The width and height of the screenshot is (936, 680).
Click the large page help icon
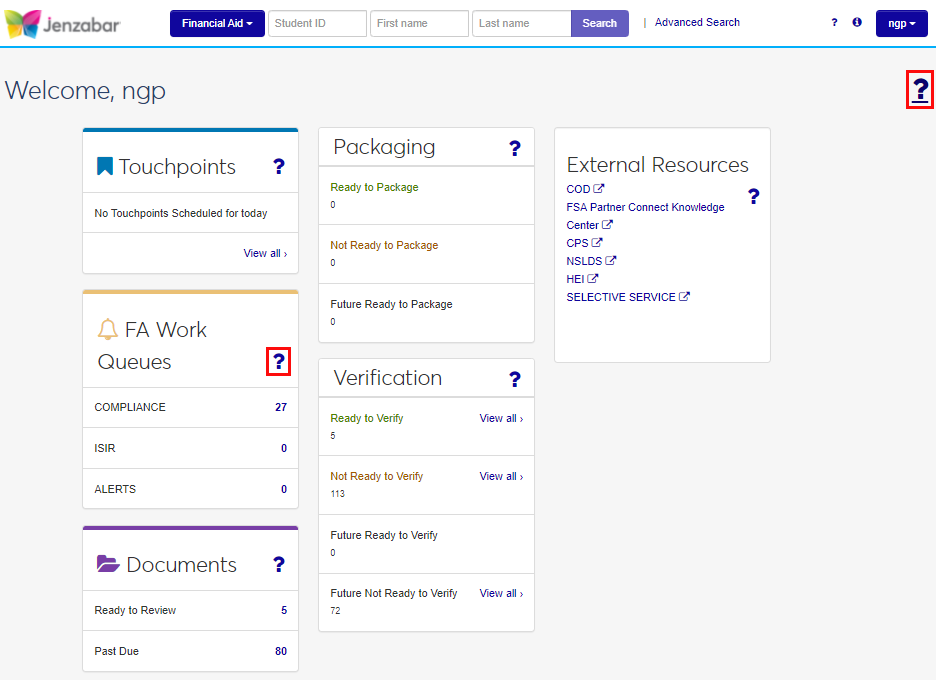[920, 90]
